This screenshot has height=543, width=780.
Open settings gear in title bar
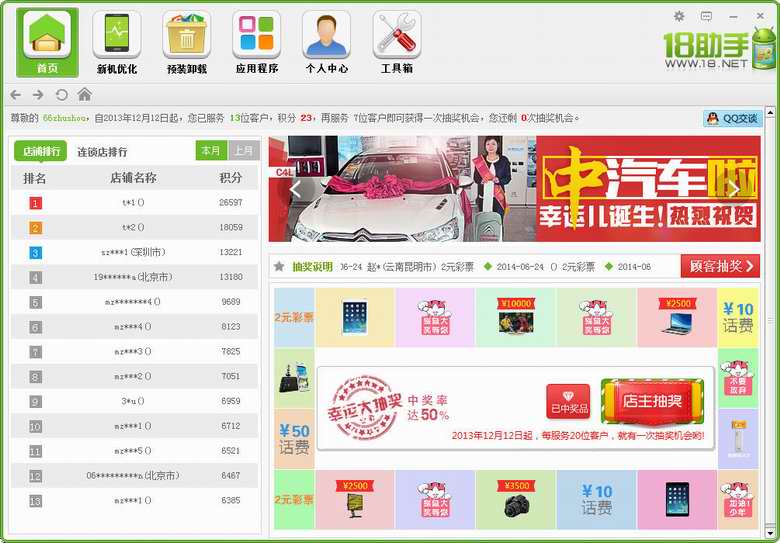[679, 16]
